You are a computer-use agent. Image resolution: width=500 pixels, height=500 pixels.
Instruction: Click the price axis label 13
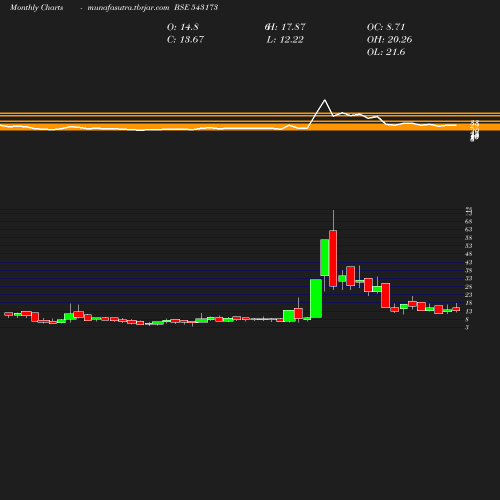[468, 311]
